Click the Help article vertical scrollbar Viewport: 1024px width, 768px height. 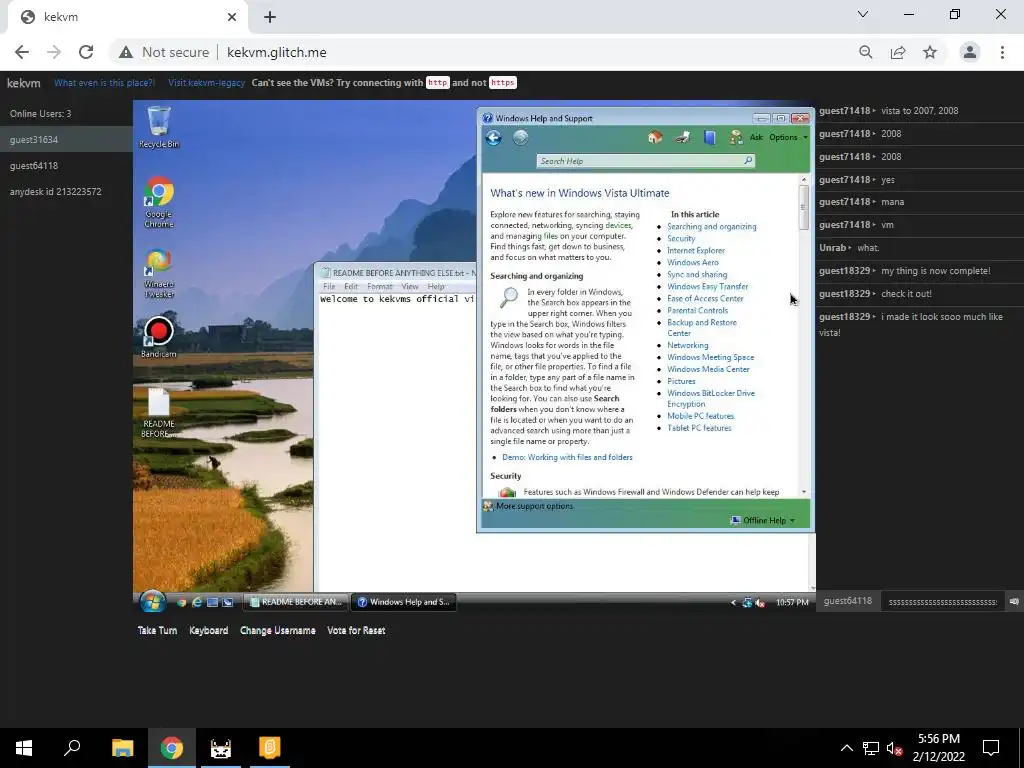[x=804, y=334]
